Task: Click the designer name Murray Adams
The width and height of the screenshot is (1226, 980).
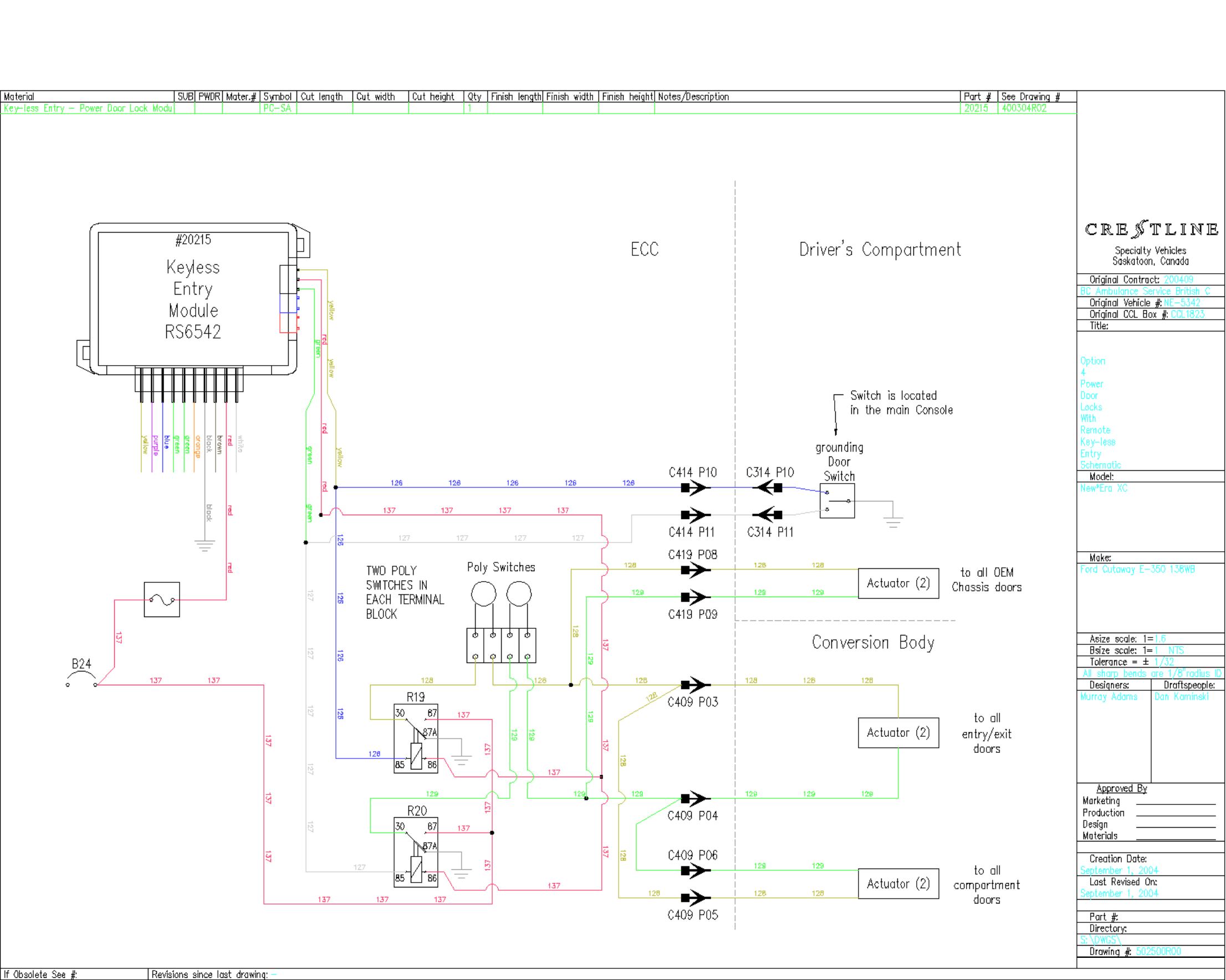Action: point(1108,697)
